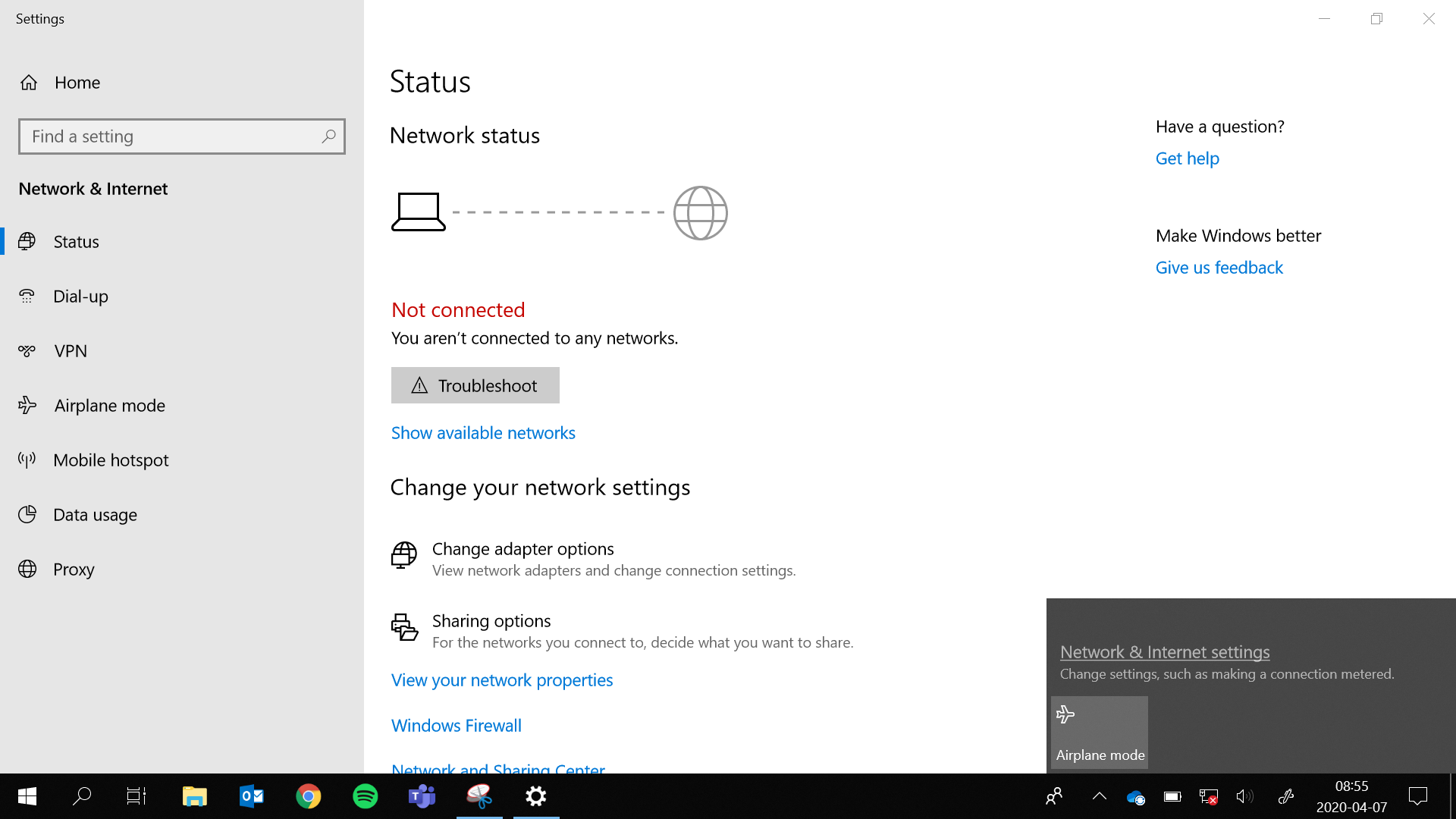
Task: Click Show available networks link
Action: click(x=483, y=433)
